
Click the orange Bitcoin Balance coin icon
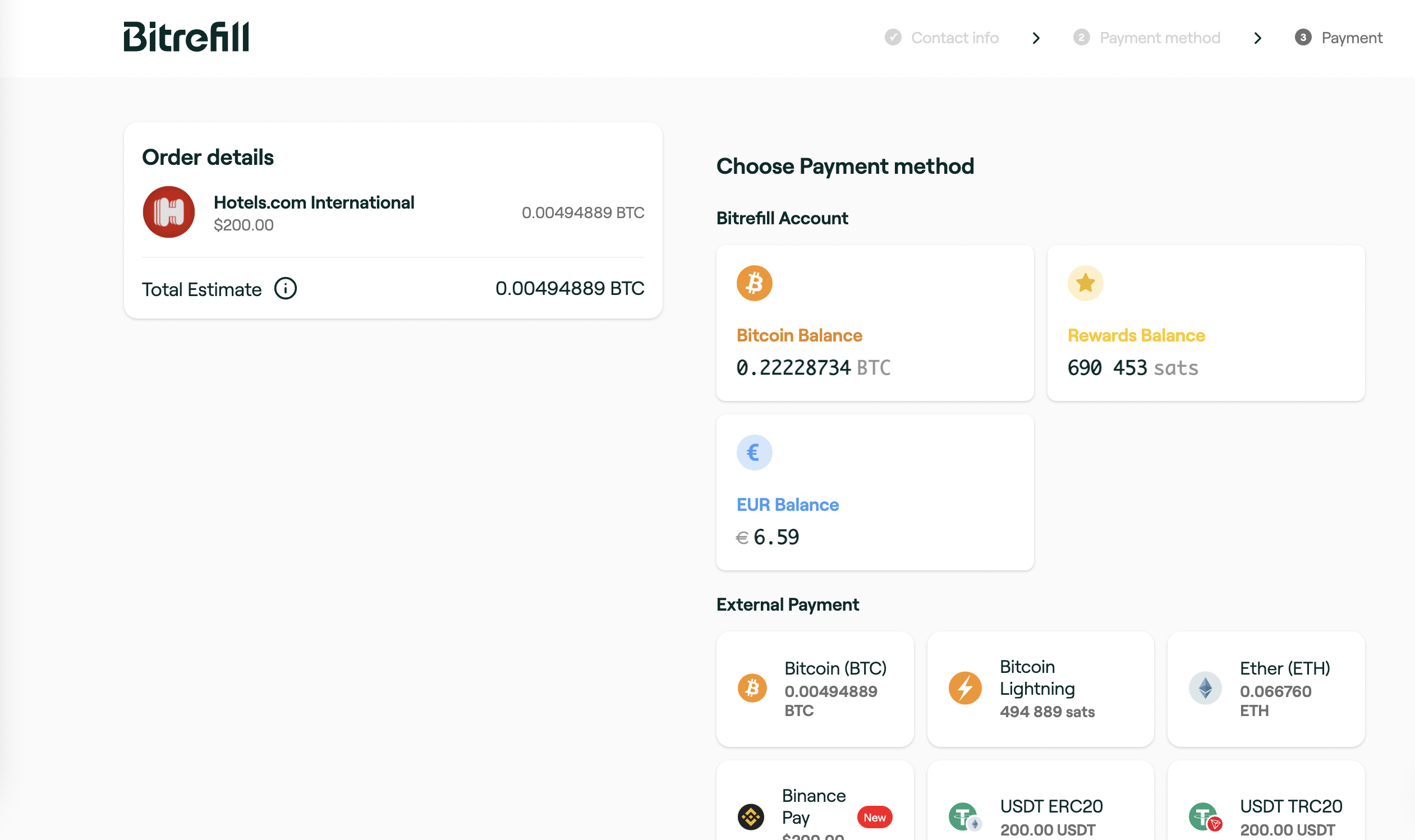pyautogui.click(x=754, y=283)
